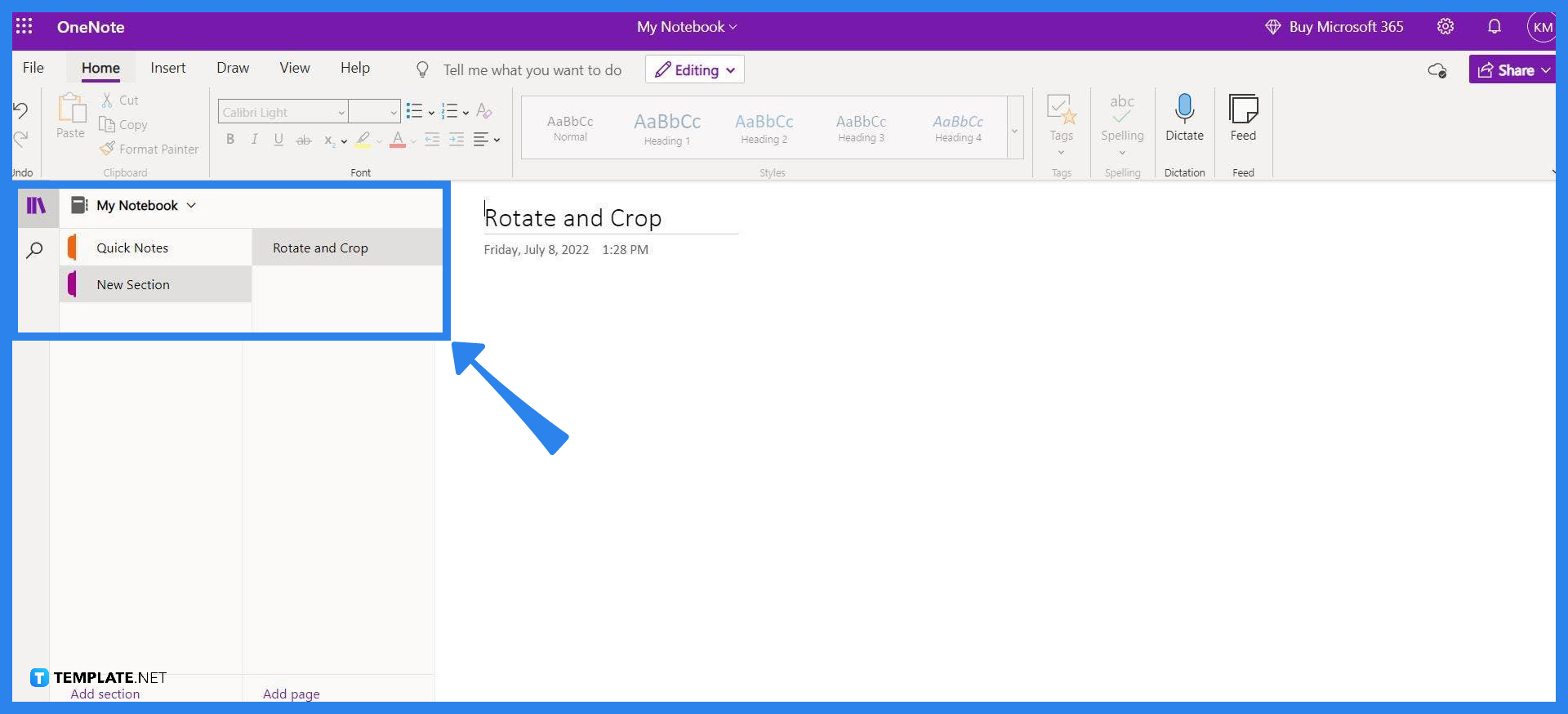Click the Numbering list icon
Screen dimensions: 1568x714
(450, 111)
